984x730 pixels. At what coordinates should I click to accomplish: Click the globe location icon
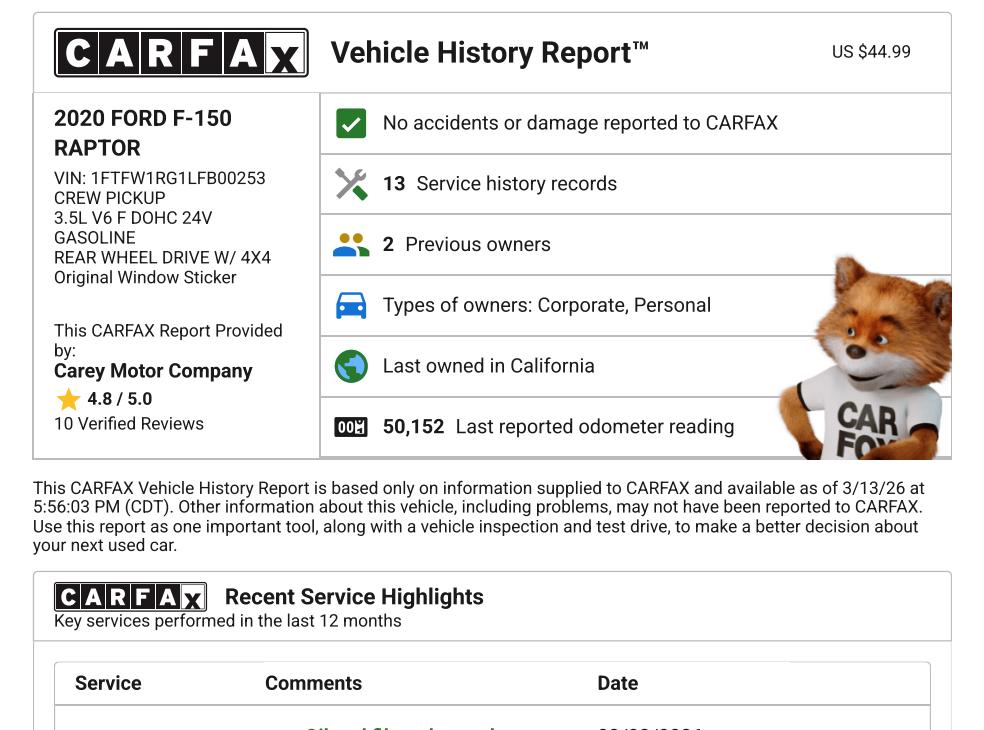(x=351, y=367)
